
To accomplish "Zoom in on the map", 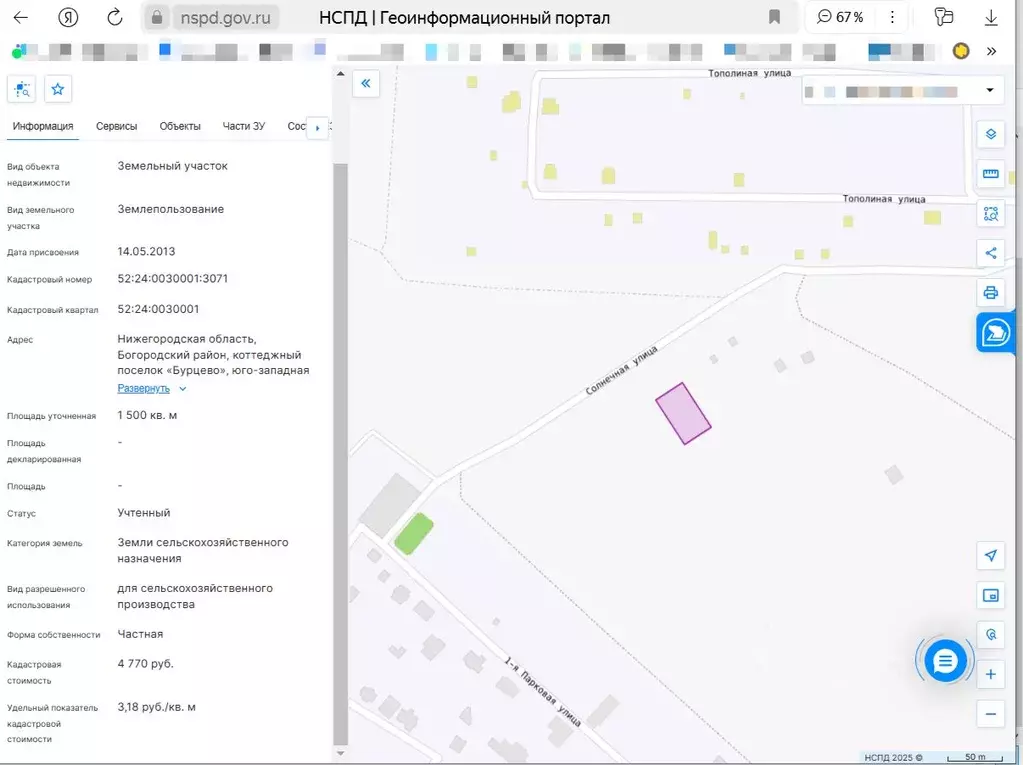I will click(x=990, y=674).
